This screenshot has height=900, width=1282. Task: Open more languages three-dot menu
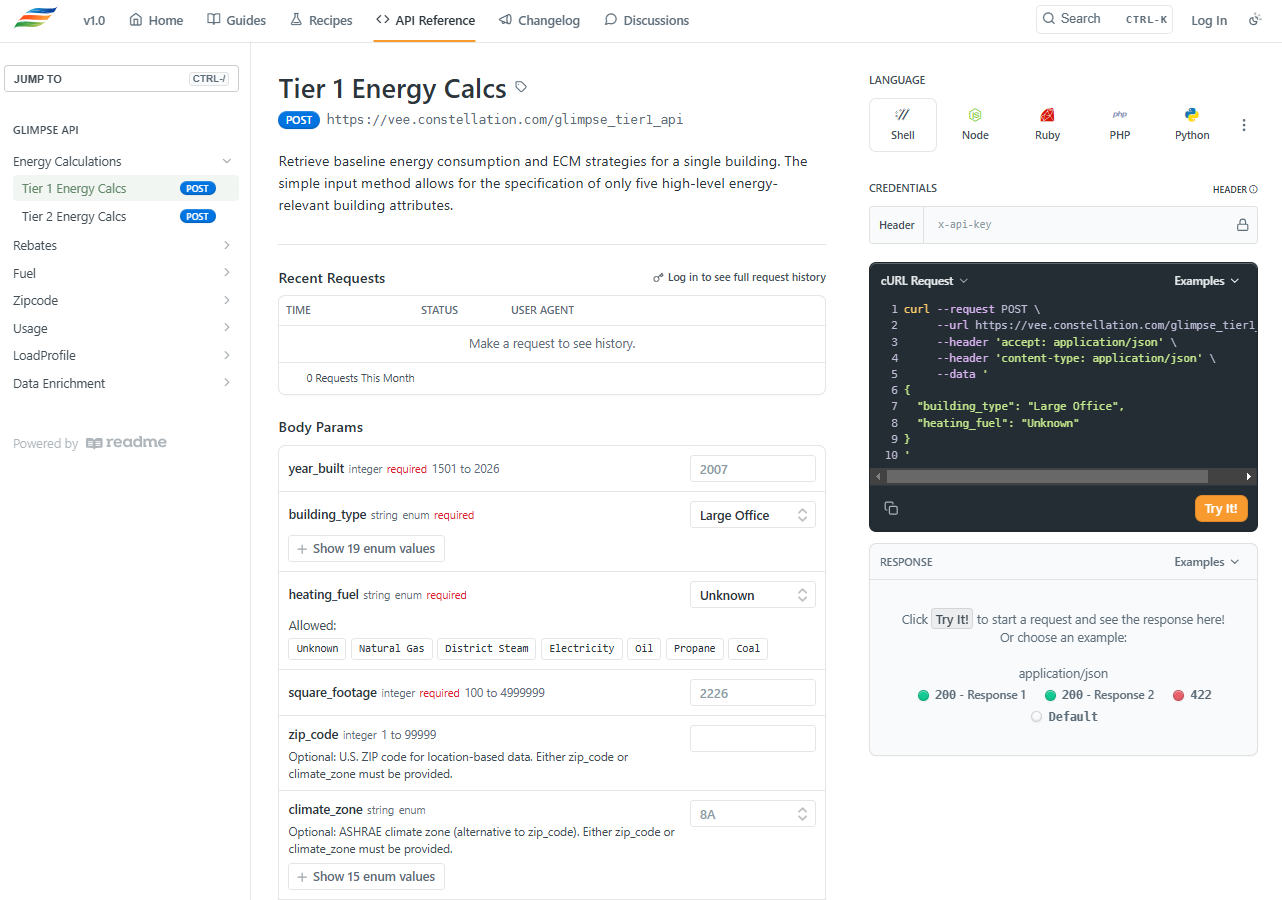(1244, 125)
